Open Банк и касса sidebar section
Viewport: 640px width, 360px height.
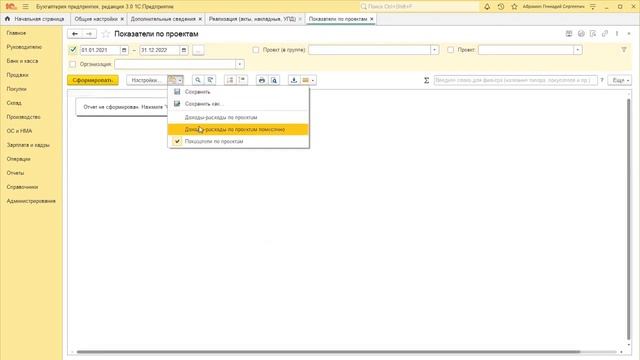(22, 61)
